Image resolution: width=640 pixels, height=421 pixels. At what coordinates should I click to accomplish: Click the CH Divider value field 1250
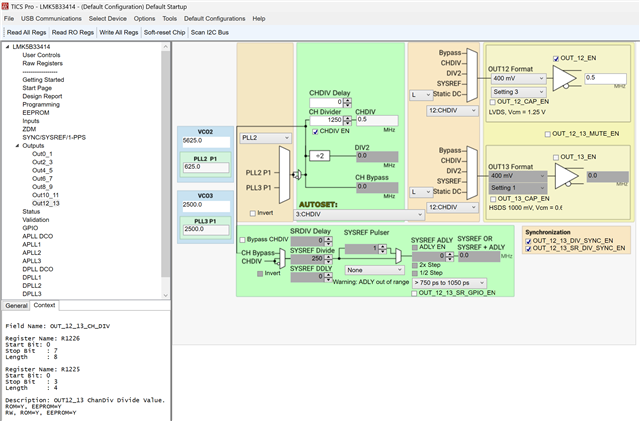[327, 120]
